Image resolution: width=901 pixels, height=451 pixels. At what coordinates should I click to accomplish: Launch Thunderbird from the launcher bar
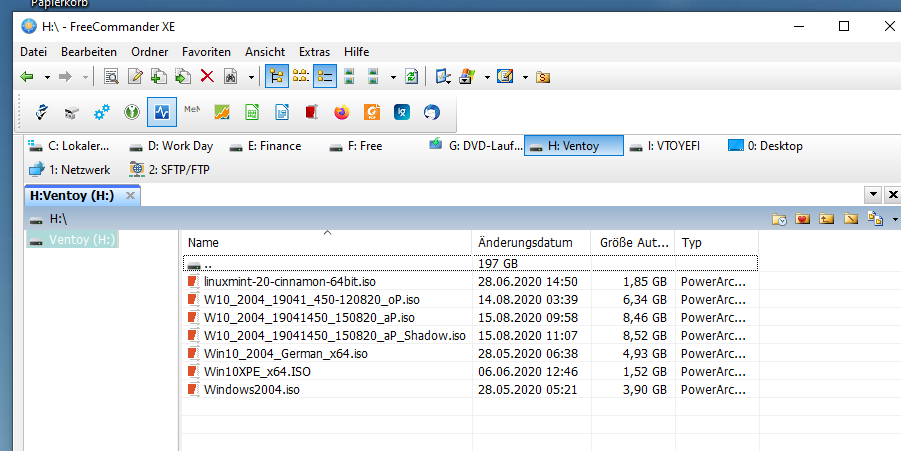[x=432, y=112]
